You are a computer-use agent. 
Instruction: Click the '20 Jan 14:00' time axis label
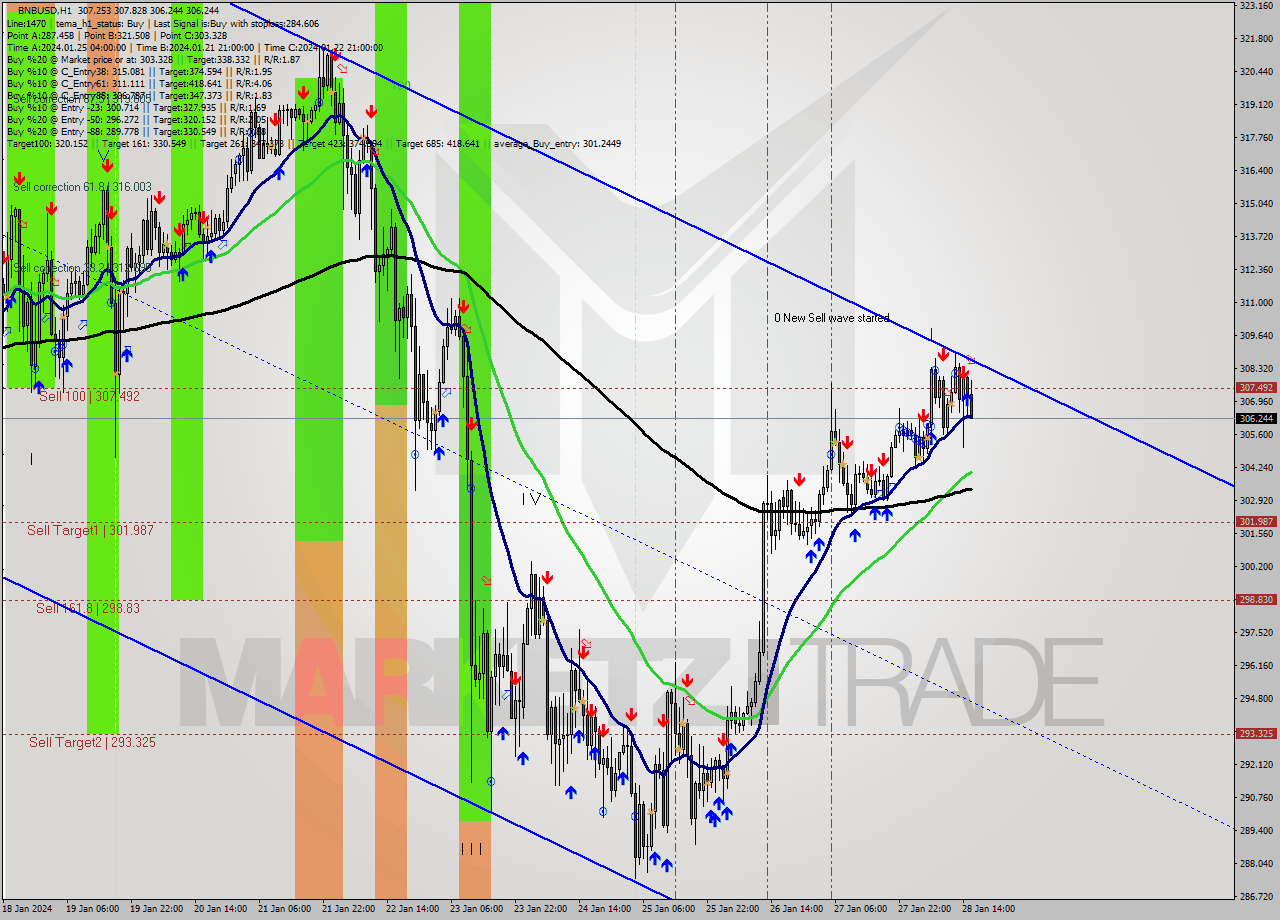[220, 909]
